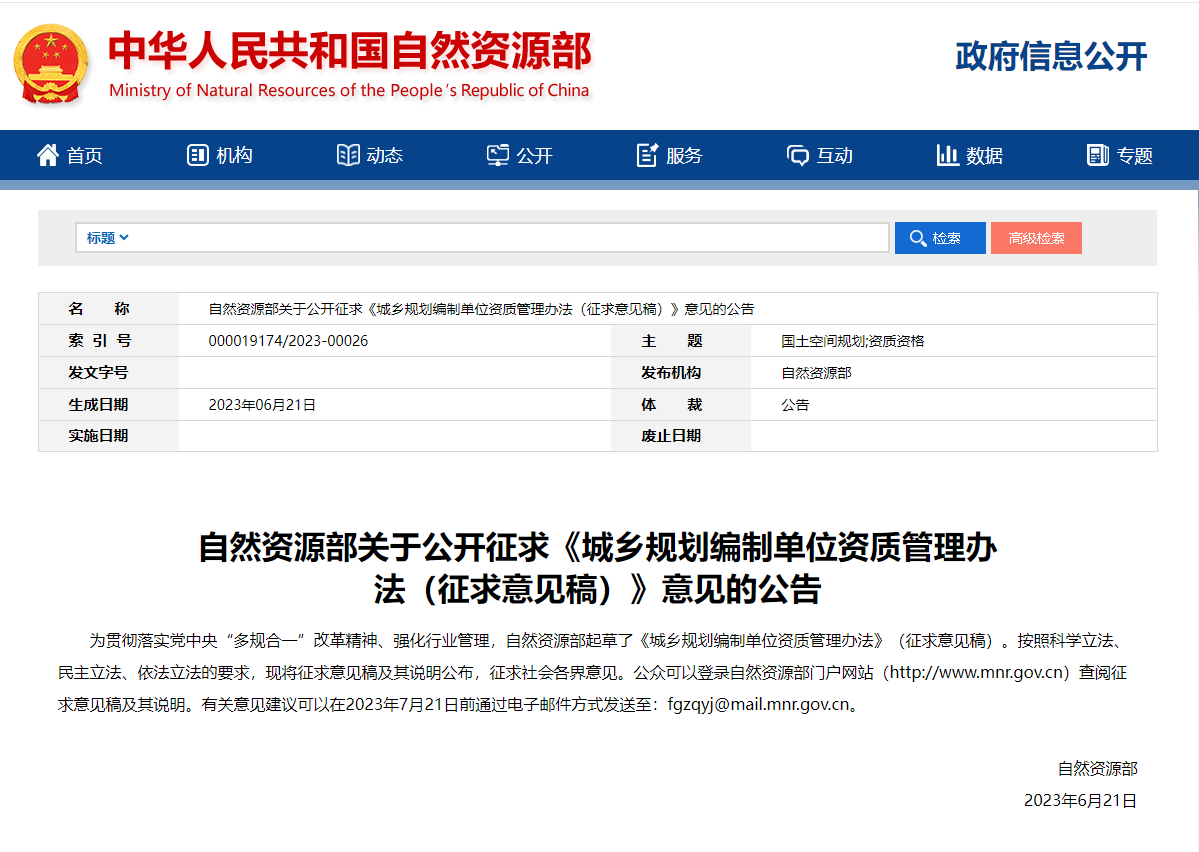1199x852 pixels.
Task: Click the subject value 国土空间规划;资质资格
Action: (x=853, y=341)
